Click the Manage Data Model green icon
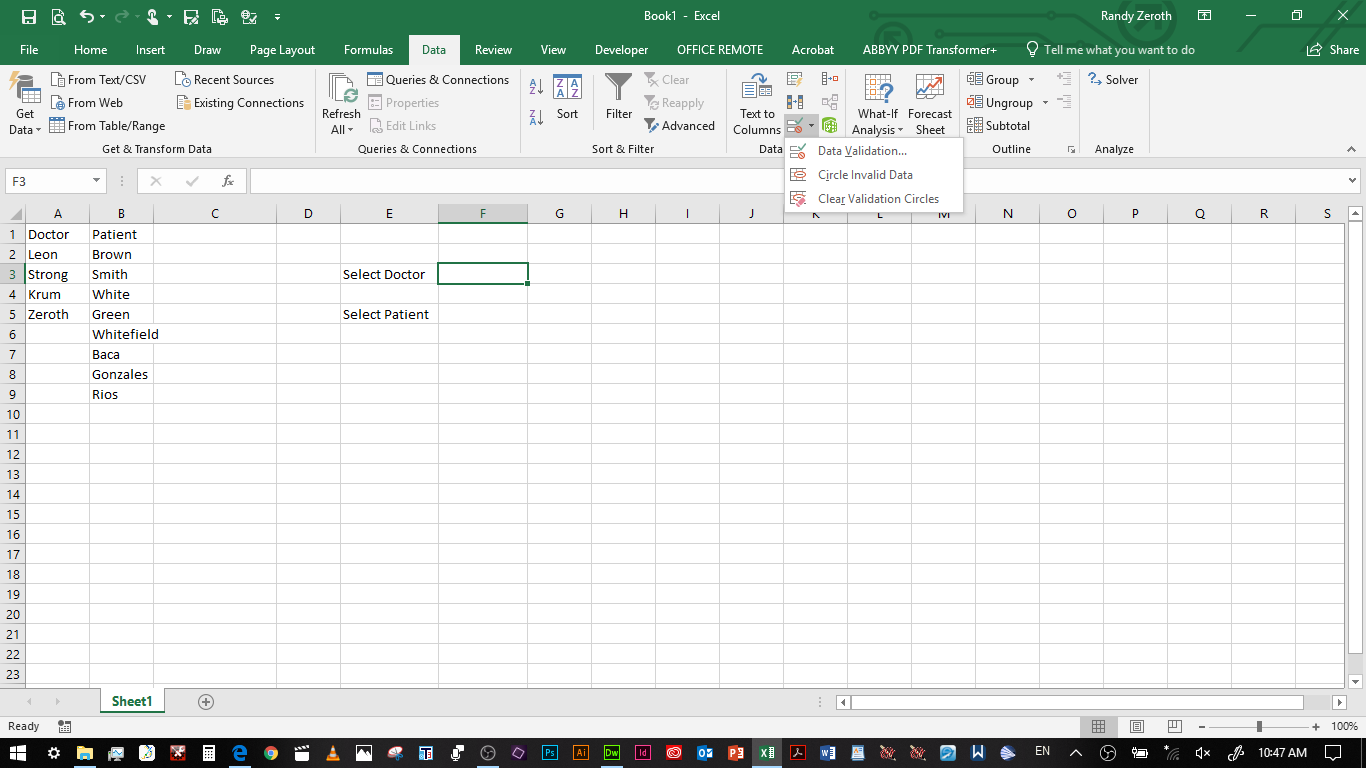The width and height of the screenshot is (1366, 768). pos(830,126)
